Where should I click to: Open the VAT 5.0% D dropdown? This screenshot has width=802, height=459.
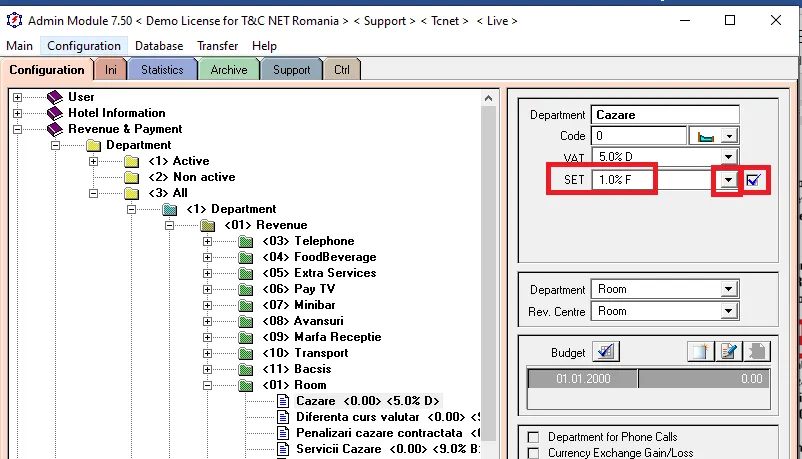tap(728, 157)
